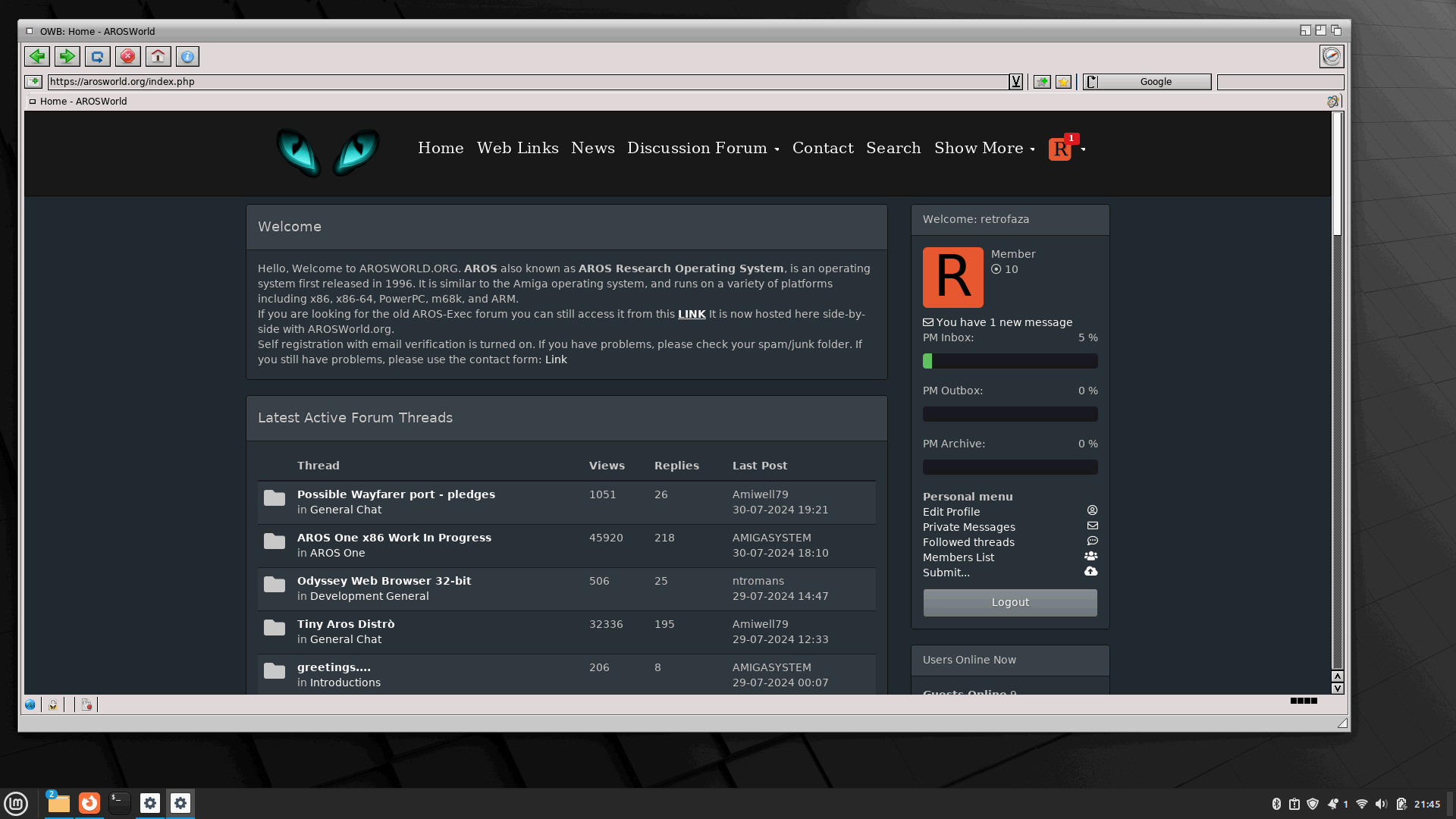Open URL history dropdown arrow
This screenshot has height=819, width=1456.
coord(1016,82)
